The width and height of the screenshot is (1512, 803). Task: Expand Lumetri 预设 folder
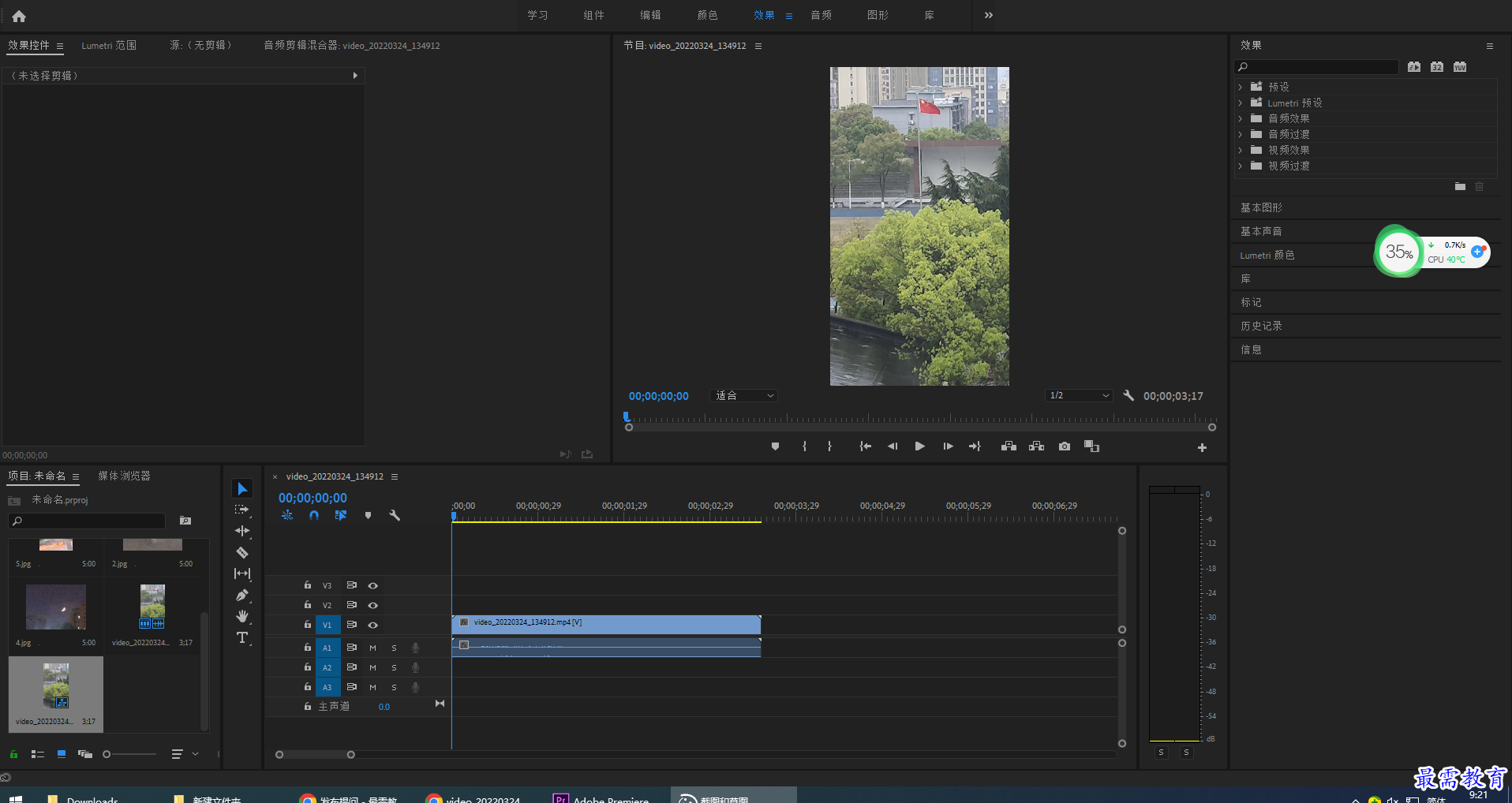point(1241,103)
